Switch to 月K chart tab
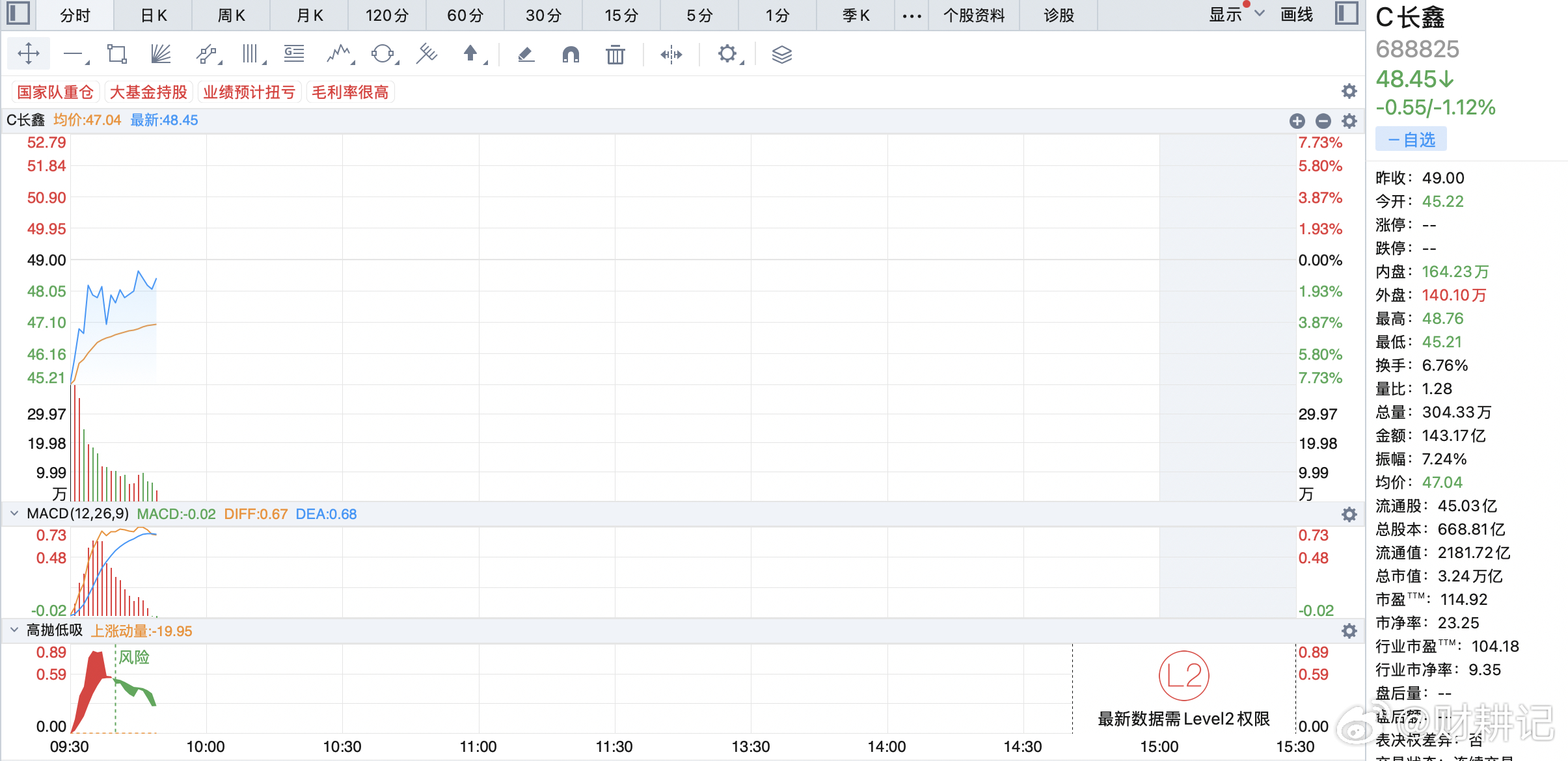 [310, 16]
